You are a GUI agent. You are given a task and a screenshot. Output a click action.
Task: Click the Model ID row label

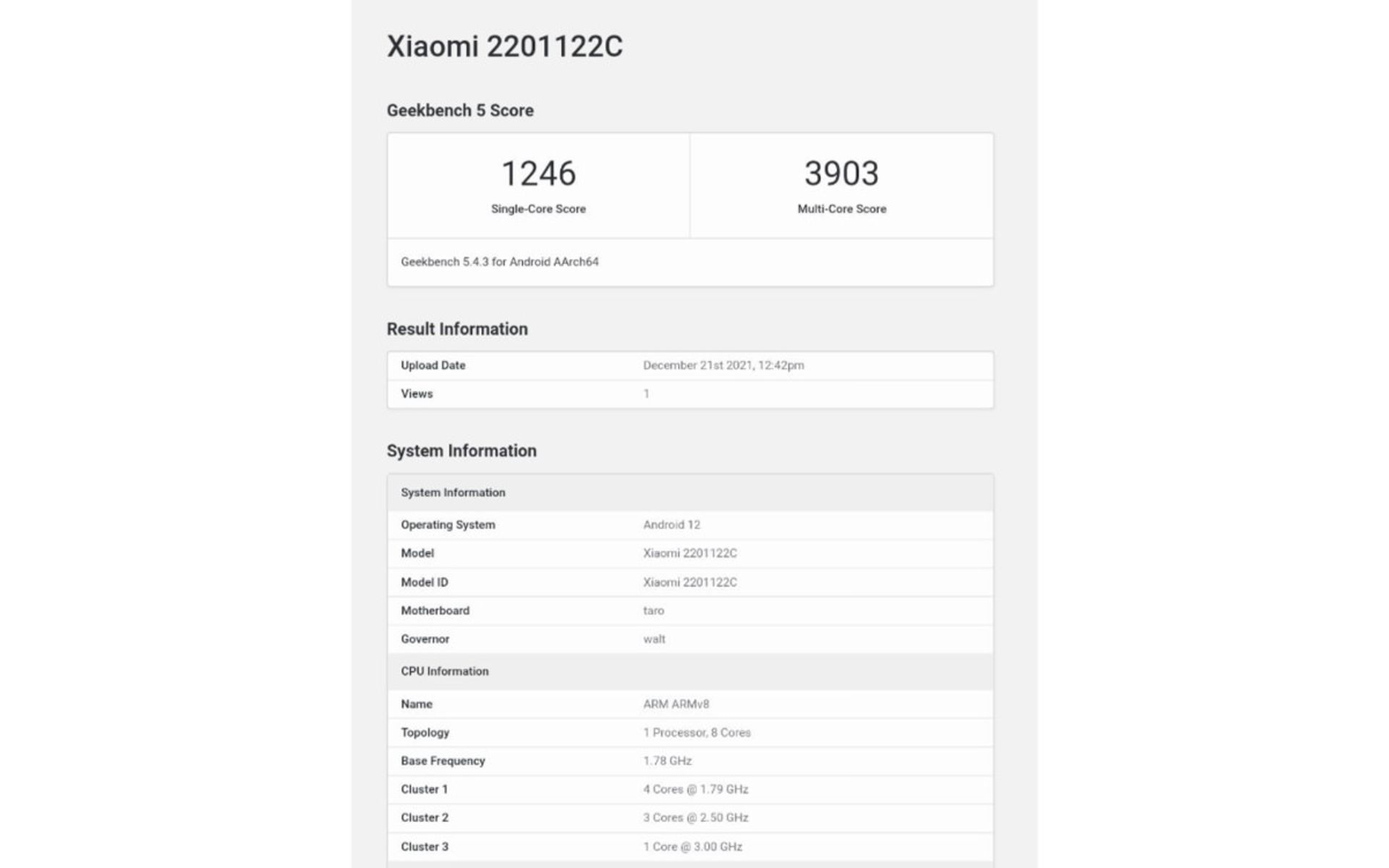pyautogui.click(x=425, y=582)
